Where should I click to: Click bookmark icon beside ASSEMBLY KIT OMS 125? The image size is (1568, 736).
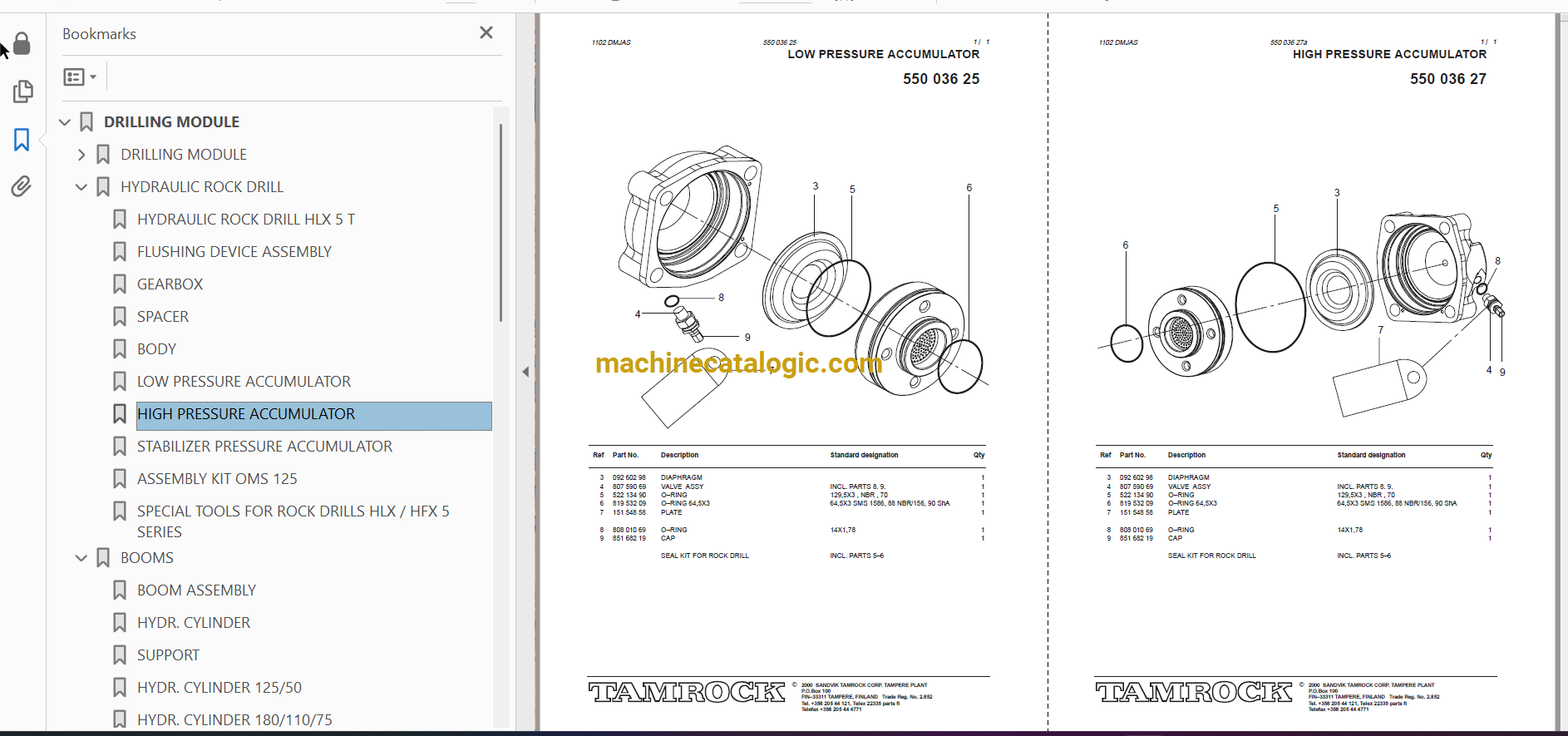(120, 479)
